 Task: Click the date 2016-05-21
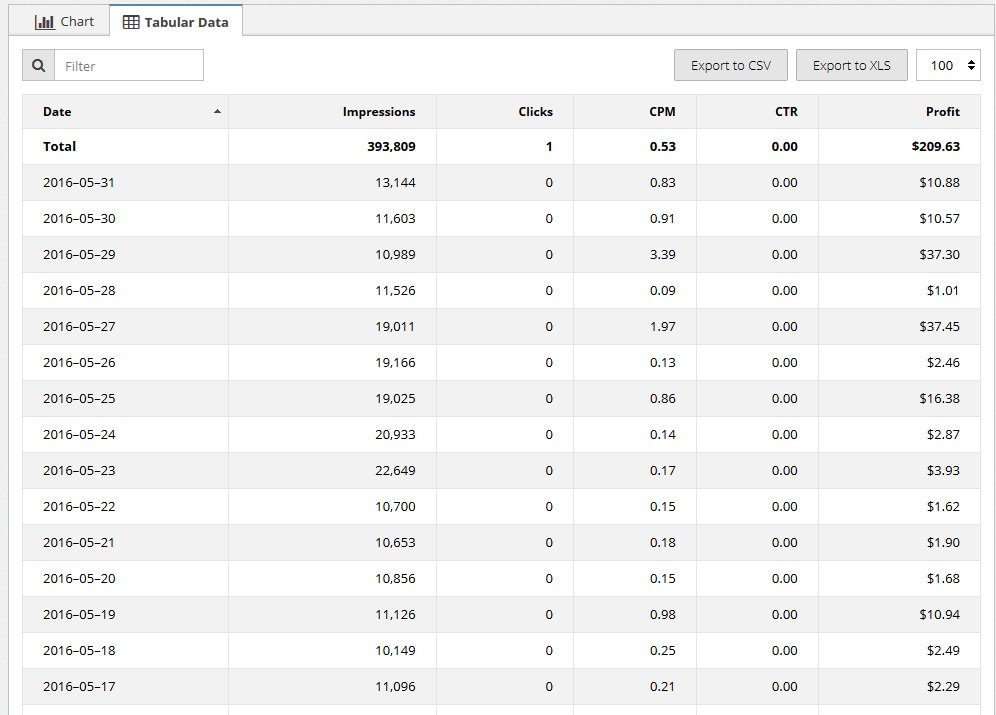pos(79,542)
